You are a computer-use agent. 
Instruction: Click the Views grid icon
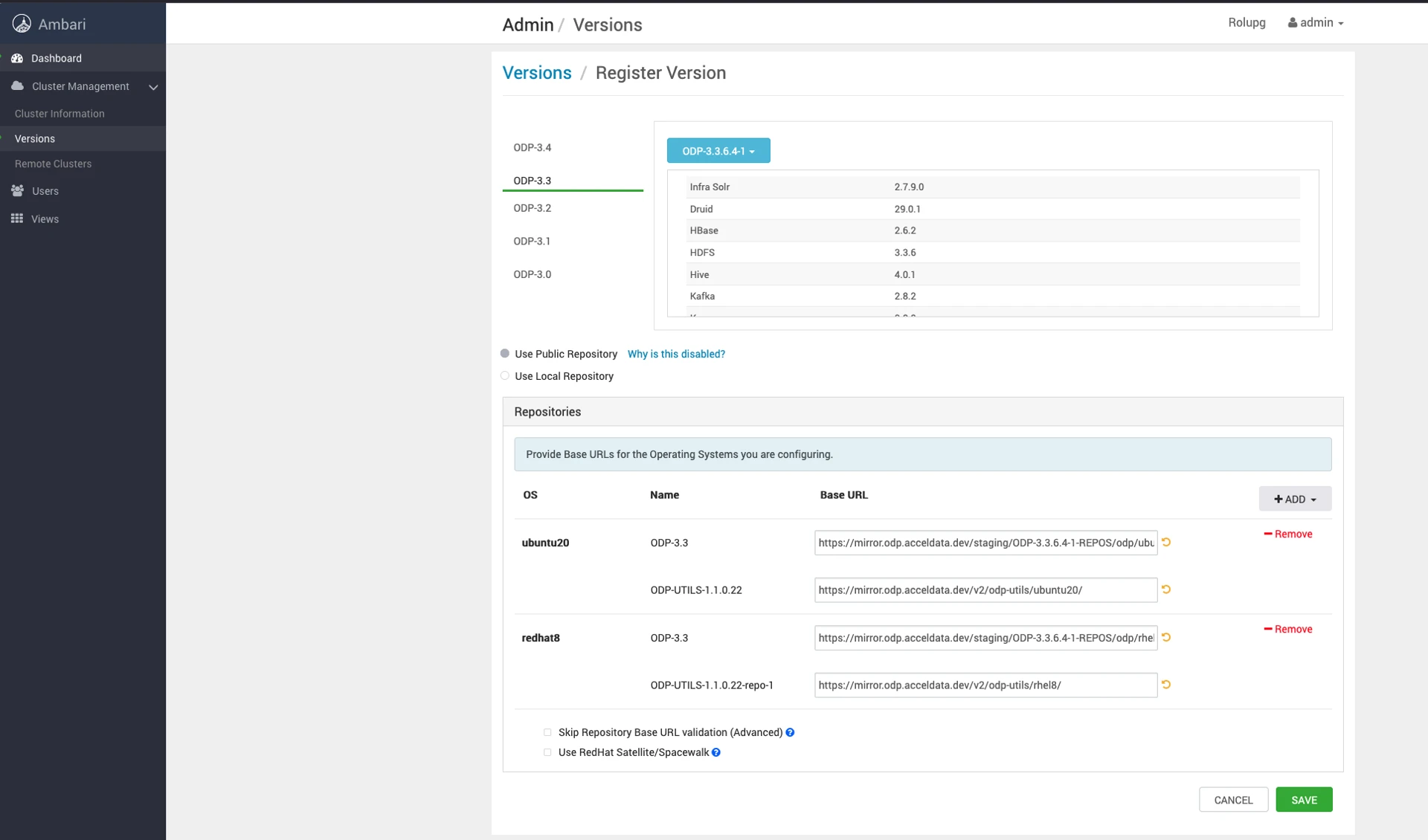click(x=17, y=219)
